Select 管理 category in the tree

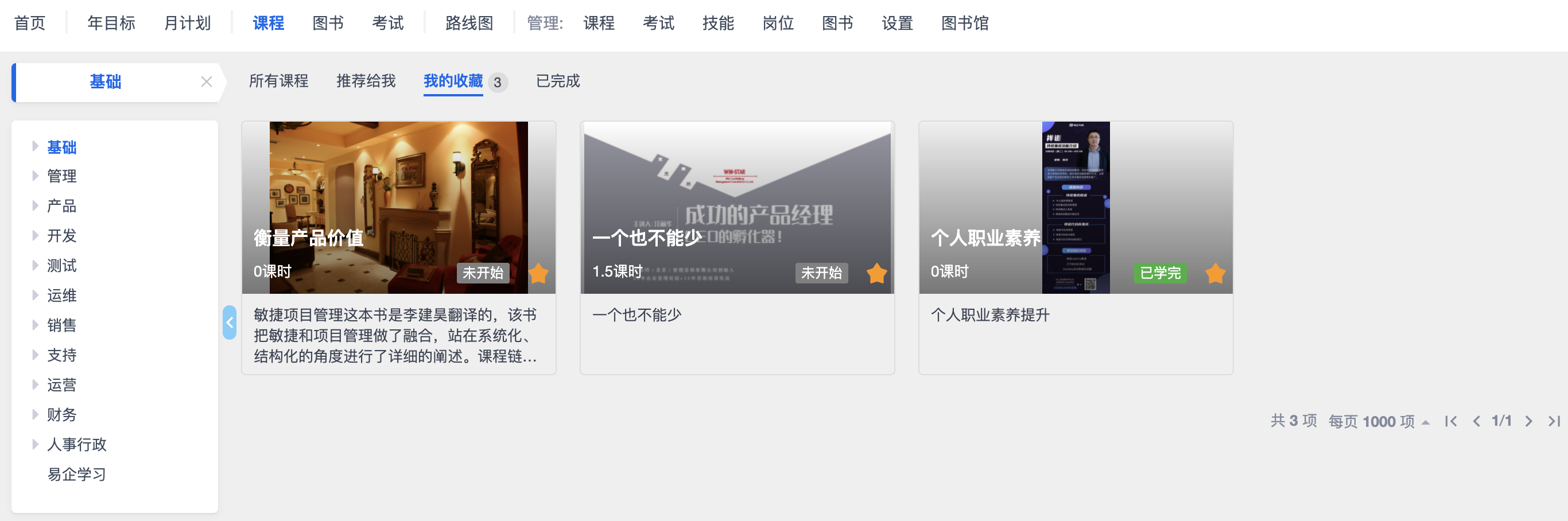(x=61, y=177)
